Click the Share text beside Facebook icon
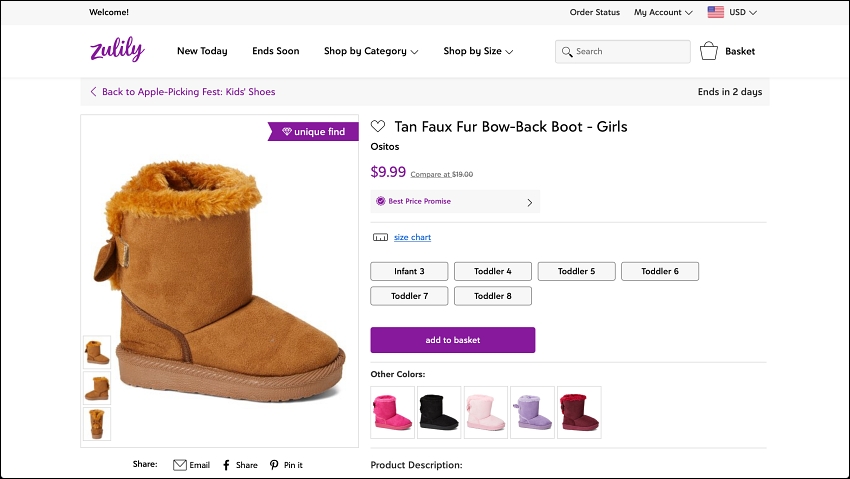This screenshot has height=479, width=850. pyautogui.click(x=247, y=465)
